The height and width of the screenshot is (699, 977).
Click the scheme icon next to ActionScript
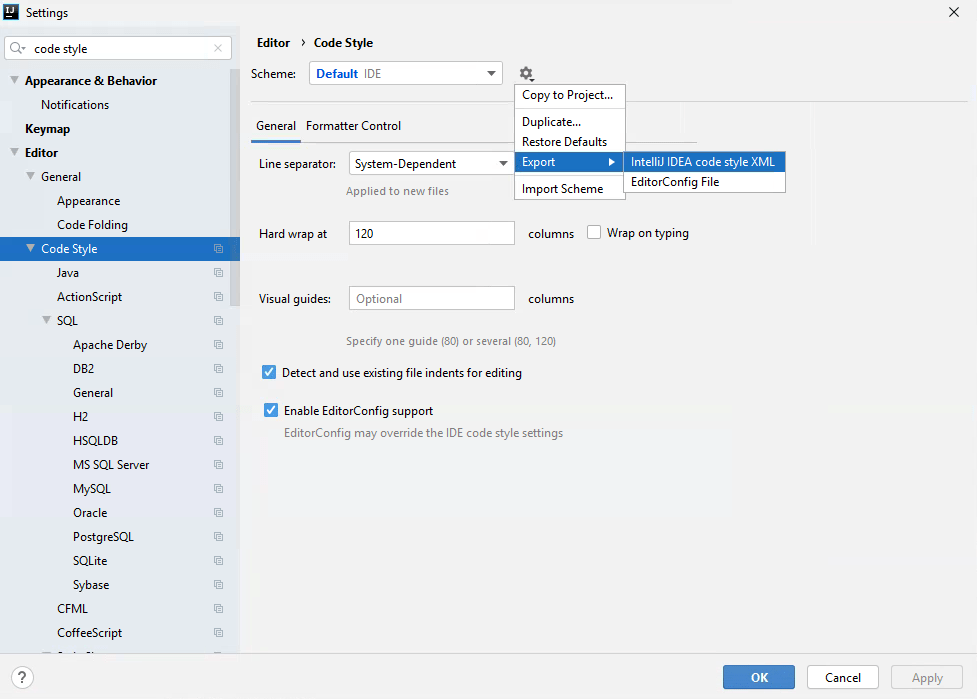coord(218,296)
